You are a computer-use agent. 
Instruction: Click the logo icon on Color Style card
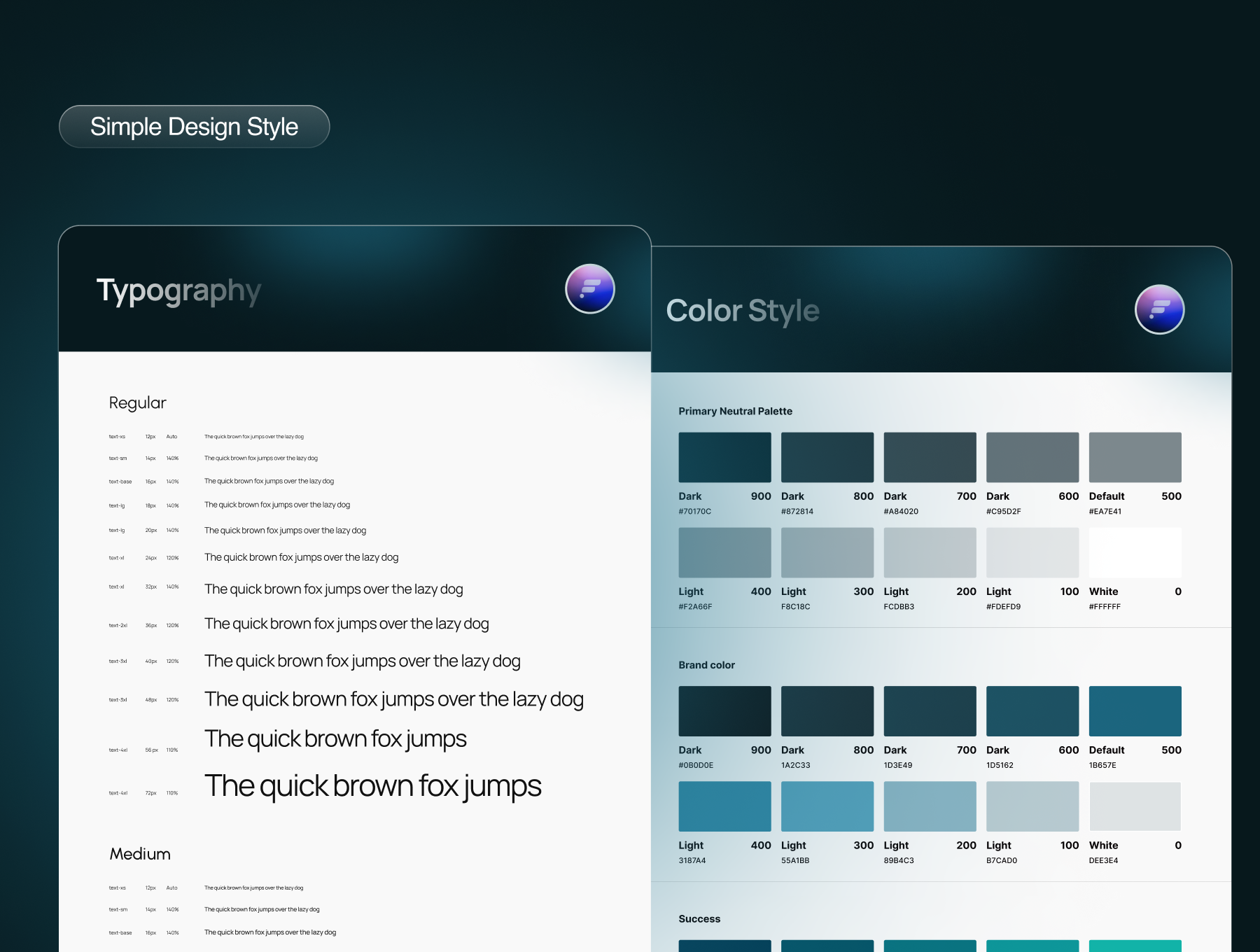coord(1159,309)
